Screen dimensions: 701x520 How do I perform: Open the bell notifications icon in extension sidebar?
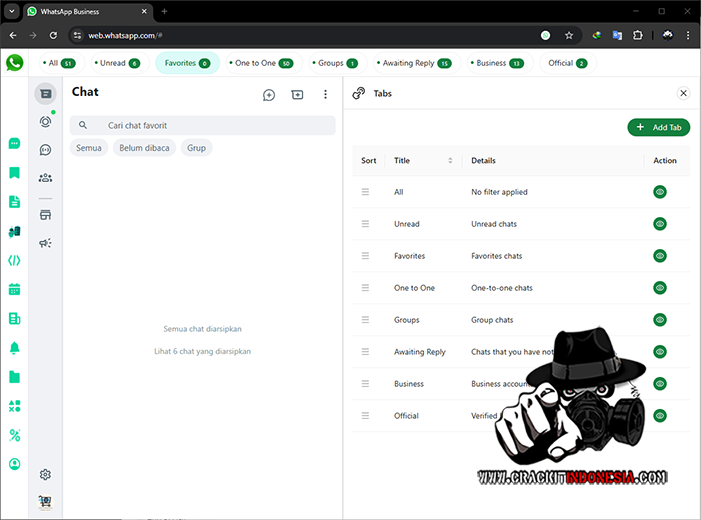point(14,348)
